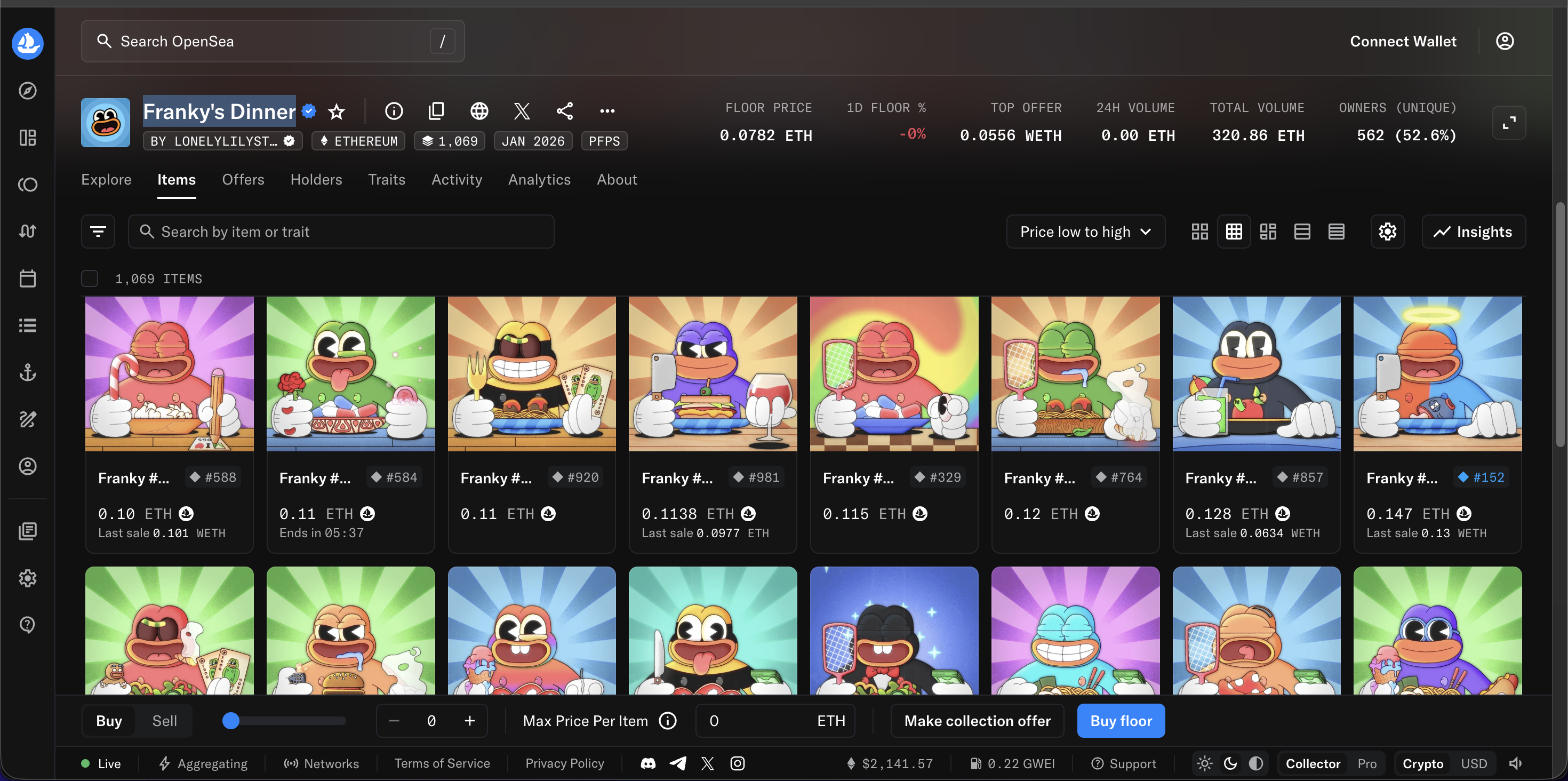Screen dimensions: 1568x781
Task: Switch to the Sell mode
Action: click(x=164, y=721)
